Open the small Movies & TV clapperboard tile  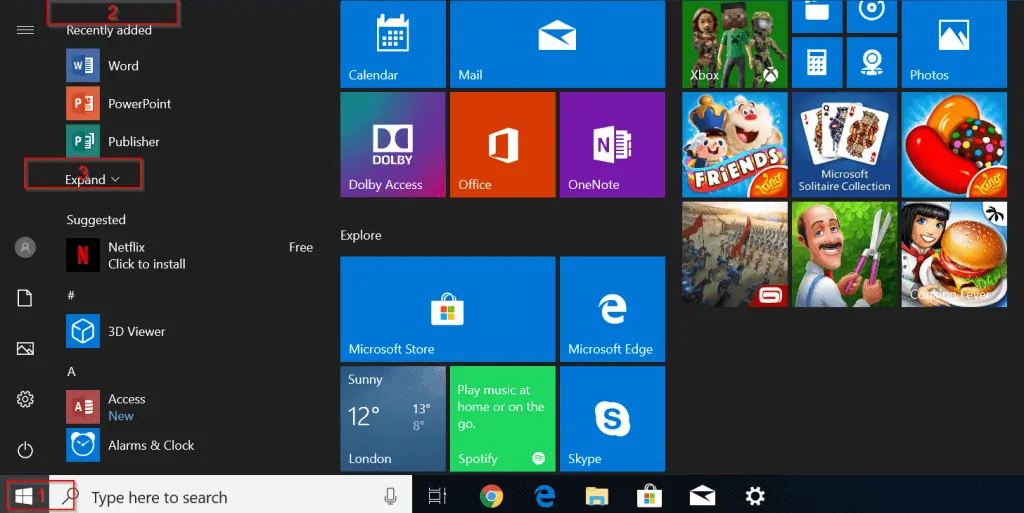[818, 16]
